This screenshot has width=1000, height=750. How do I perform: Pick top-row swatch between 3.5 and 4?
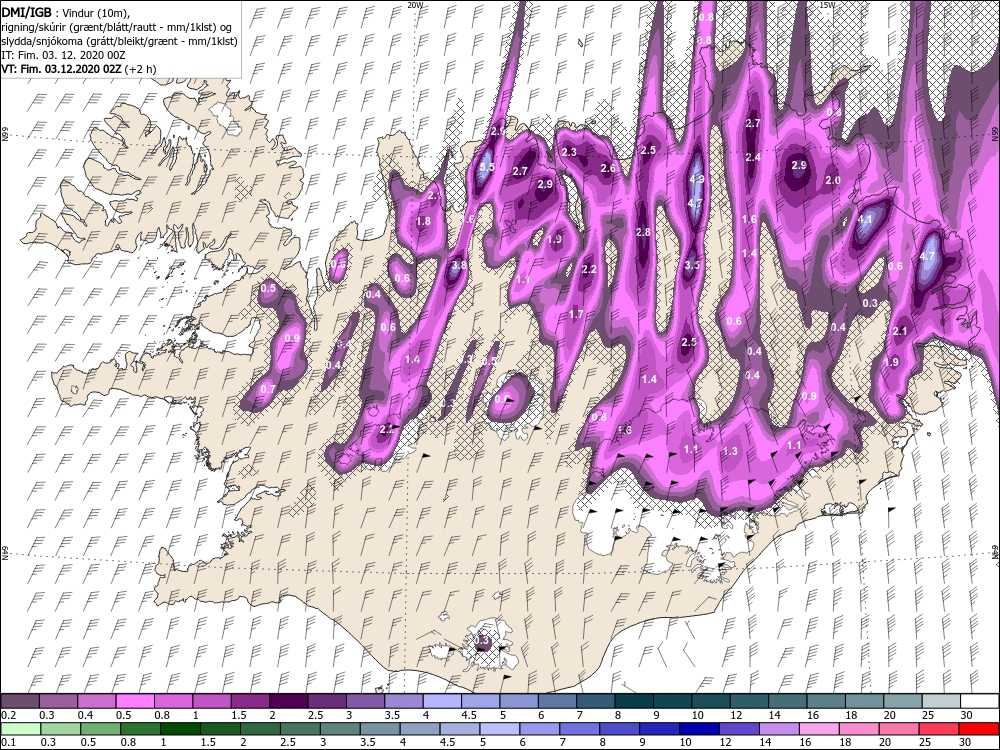coord(404,702)
